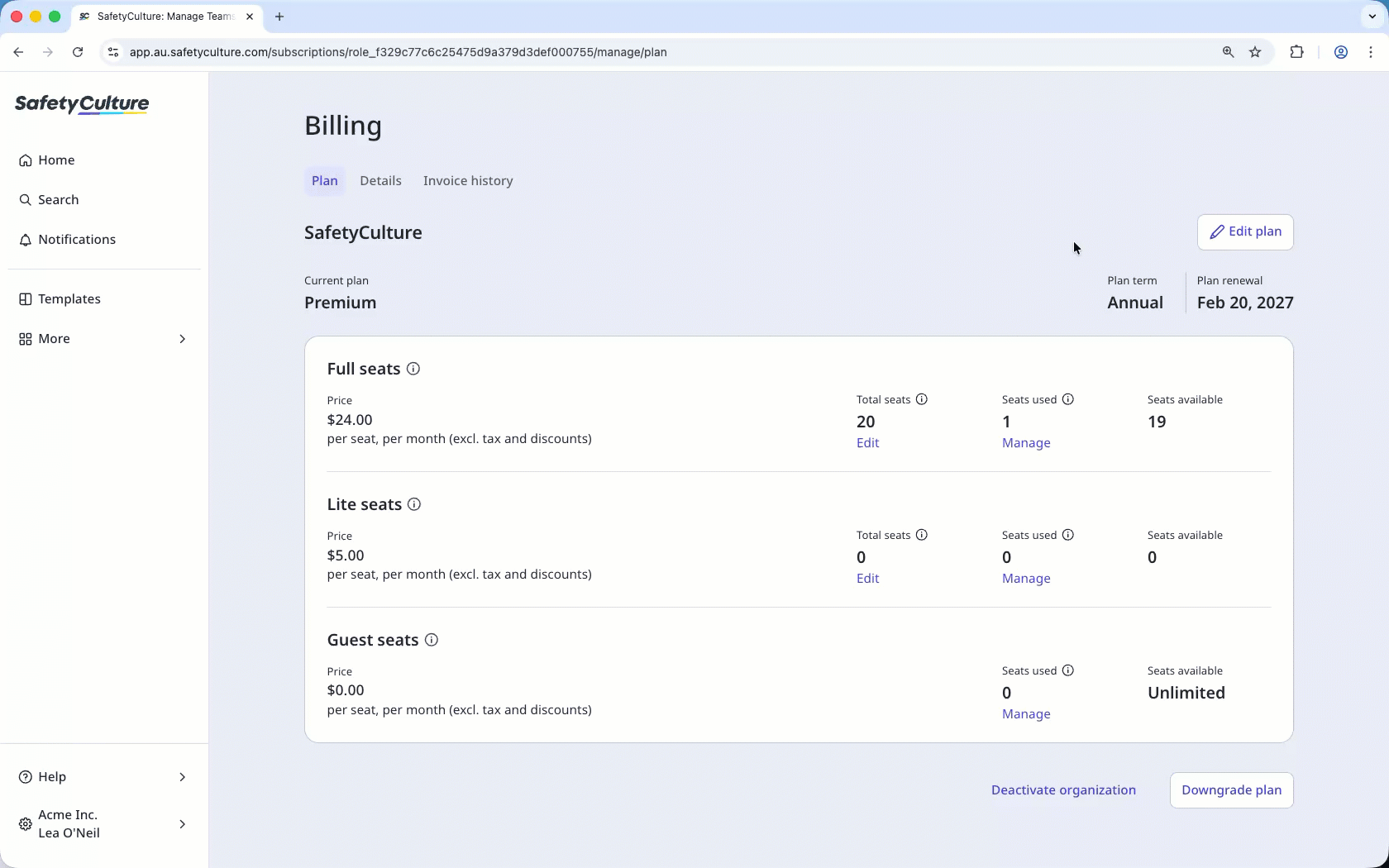This screenshot has height=868, width=1389.
Task: Click the 19 seats available value
Action: (x=1157, y=422)
